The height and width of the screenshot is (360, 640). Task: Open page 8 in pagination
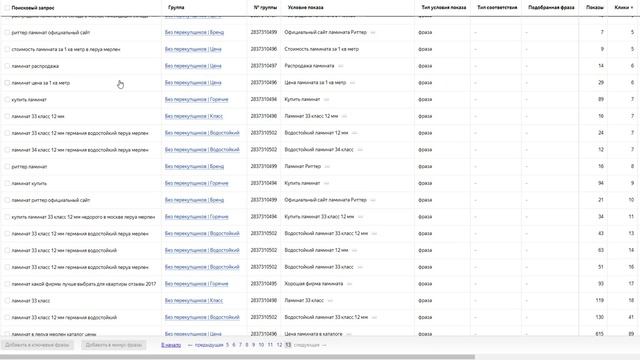click(247, 345)
